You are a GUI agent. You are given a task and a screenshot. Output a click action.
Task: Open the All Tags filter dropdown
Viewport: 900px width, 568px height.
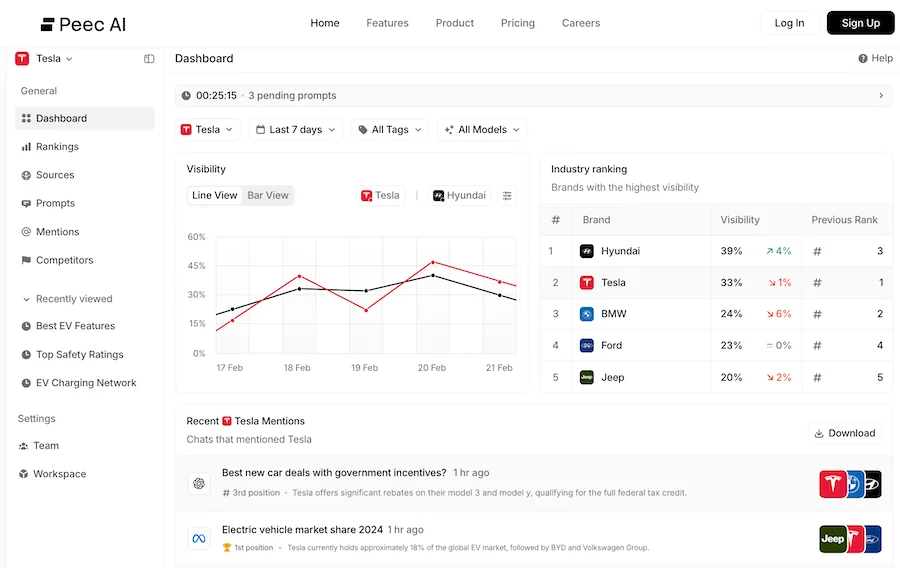click(x=390, y=130)
